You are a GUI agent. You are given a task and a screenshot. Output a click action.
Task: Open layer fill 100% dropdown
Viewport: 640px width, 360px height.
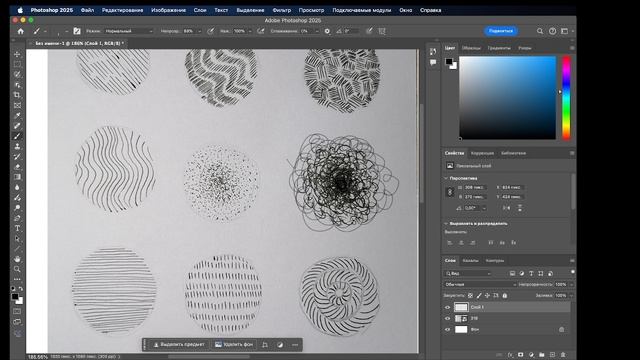(571, 296)
